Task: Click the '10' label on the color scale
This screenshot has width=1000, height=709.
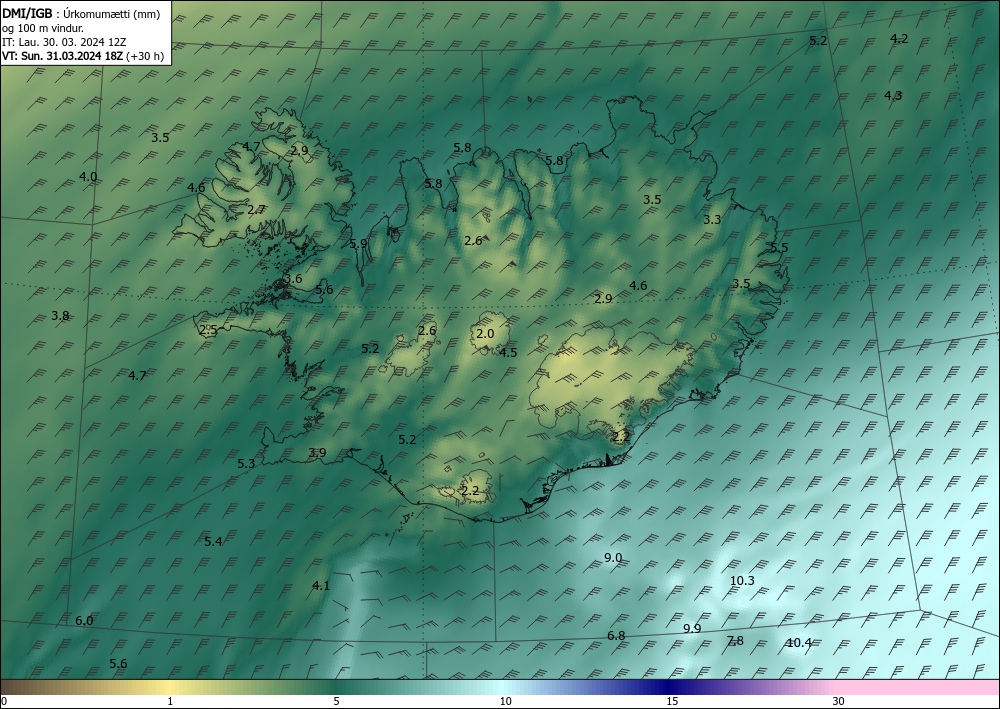Action: coord(505,701)
